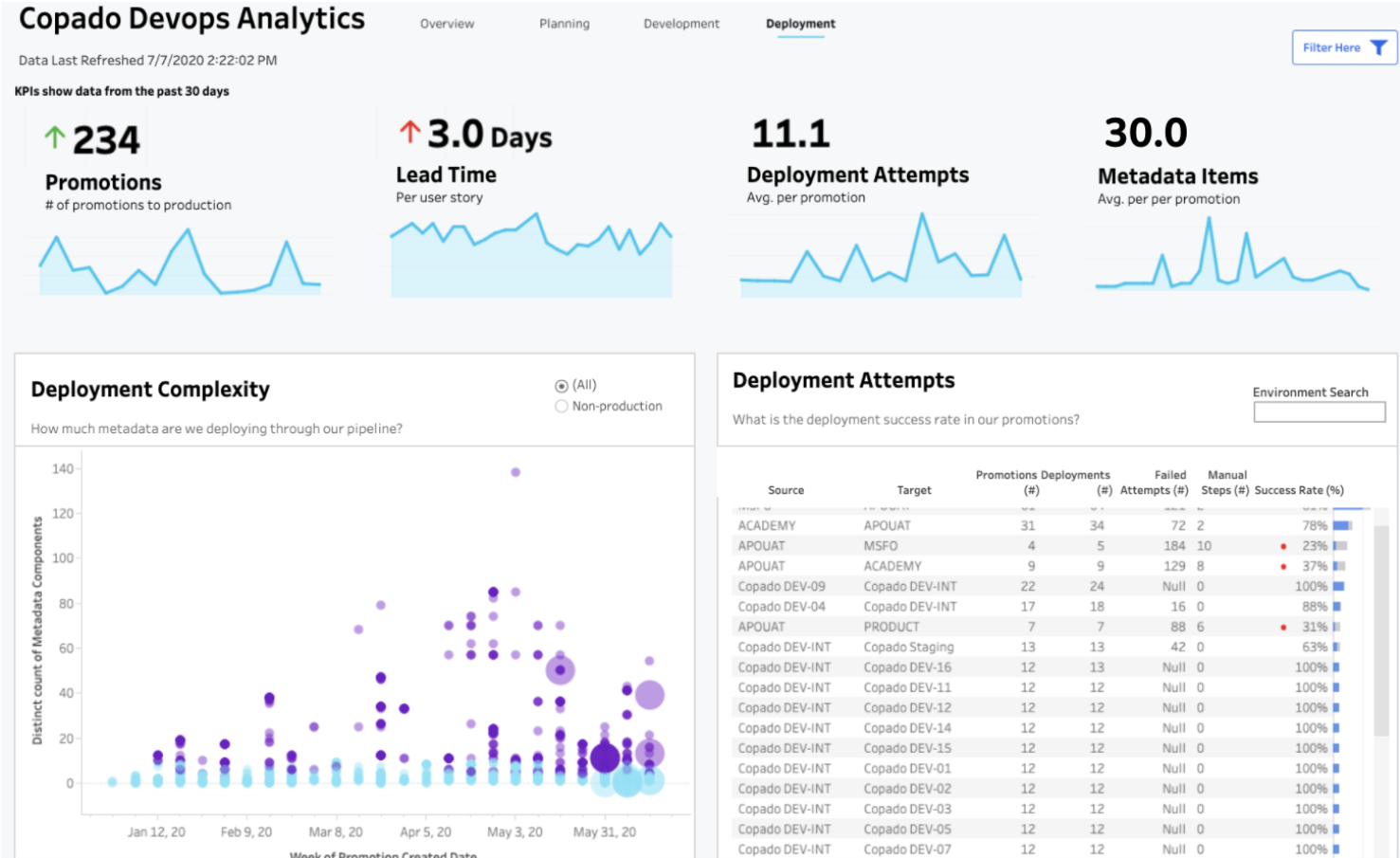Click the Deployment Complexity title
The image size is (1400, 858).
pos(150,390)
